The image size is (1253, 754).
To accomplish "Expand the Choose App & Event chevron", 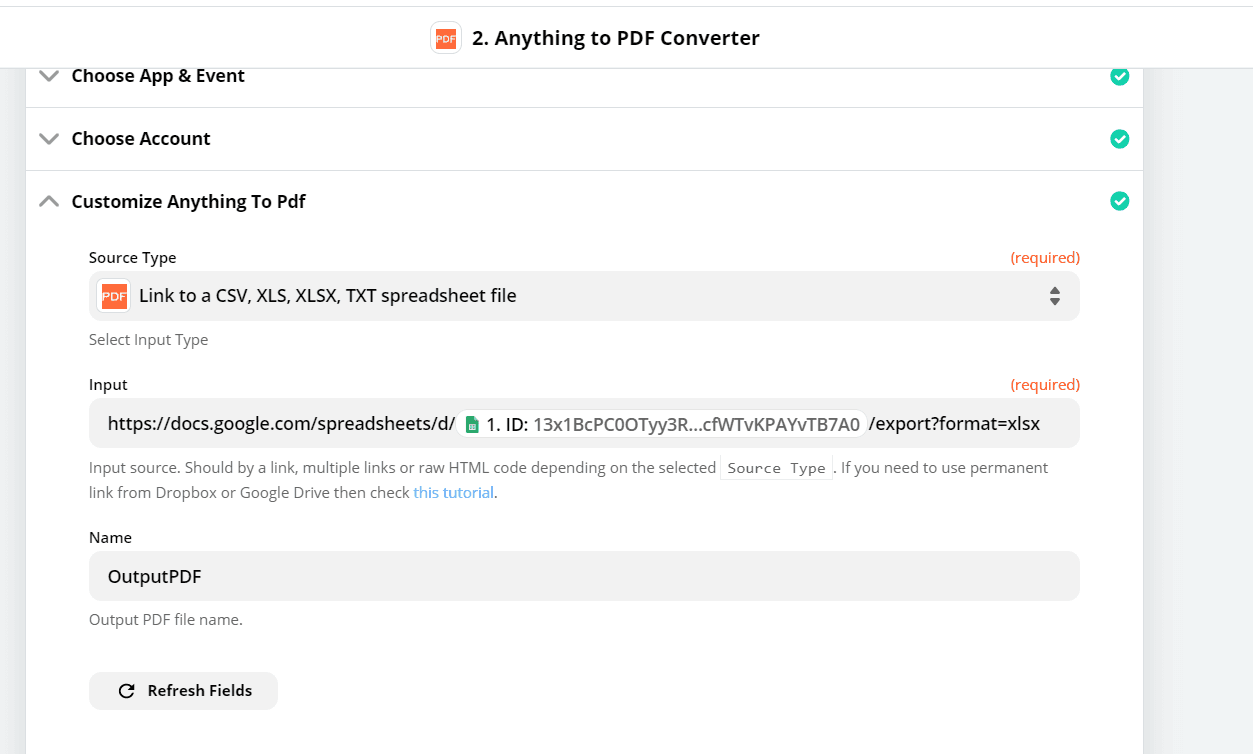I will point(49,76).
